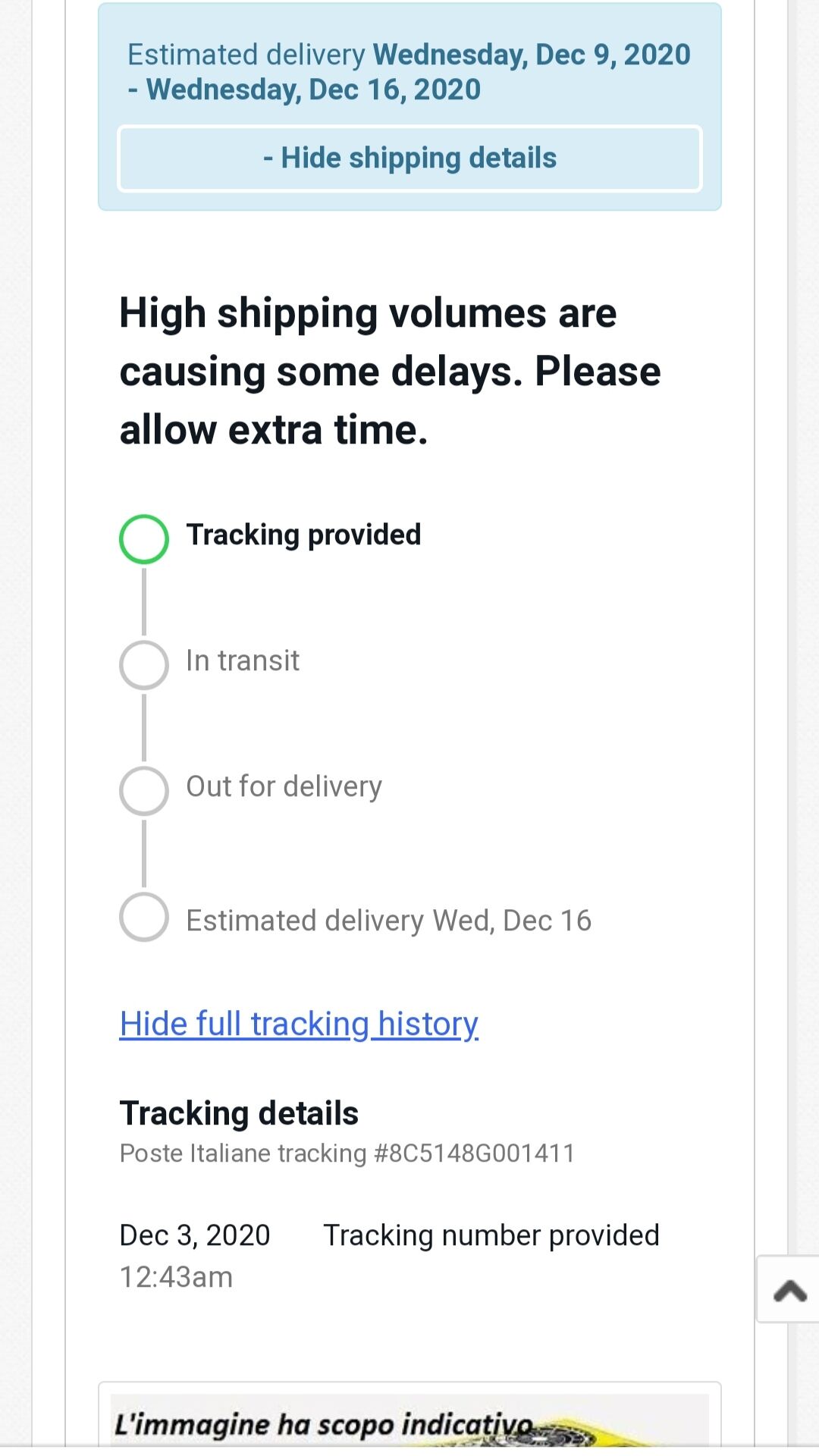Click Estimated delivery Wed, Dec 16 label
The image size is (819, 1456).
pos(388,921)
